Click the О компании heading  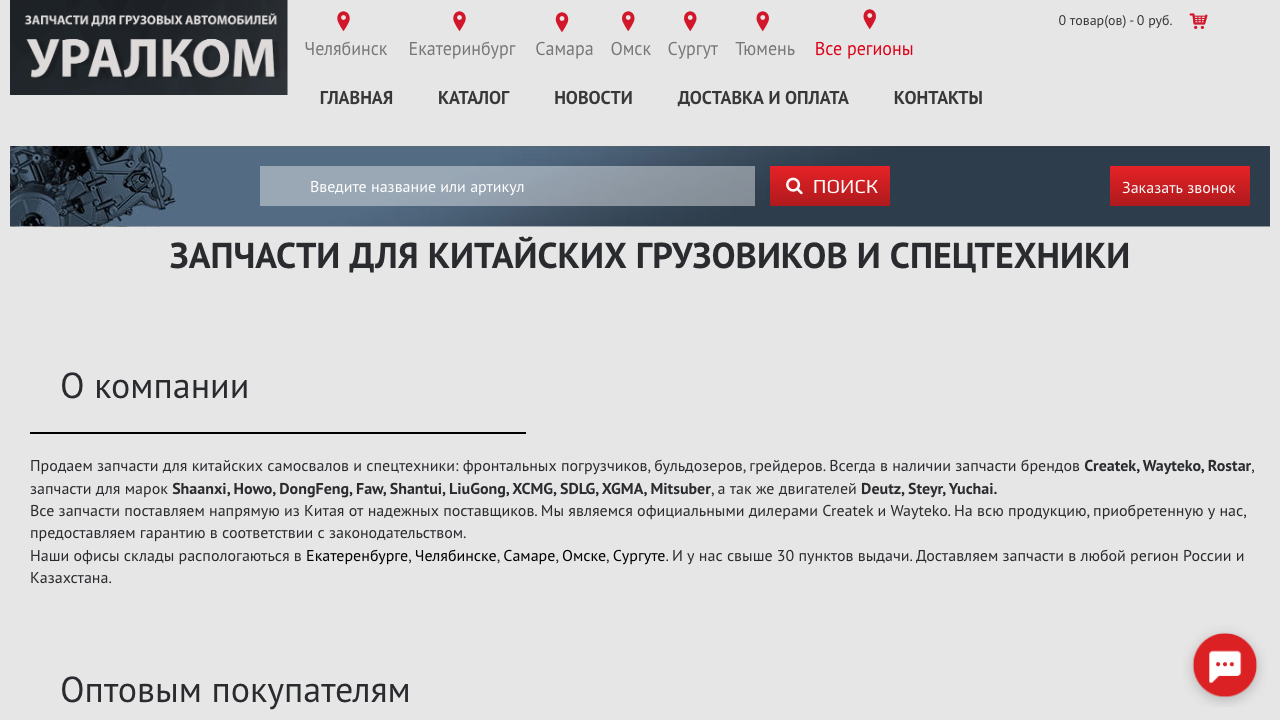pyautogui.click(x=155, y=386)
